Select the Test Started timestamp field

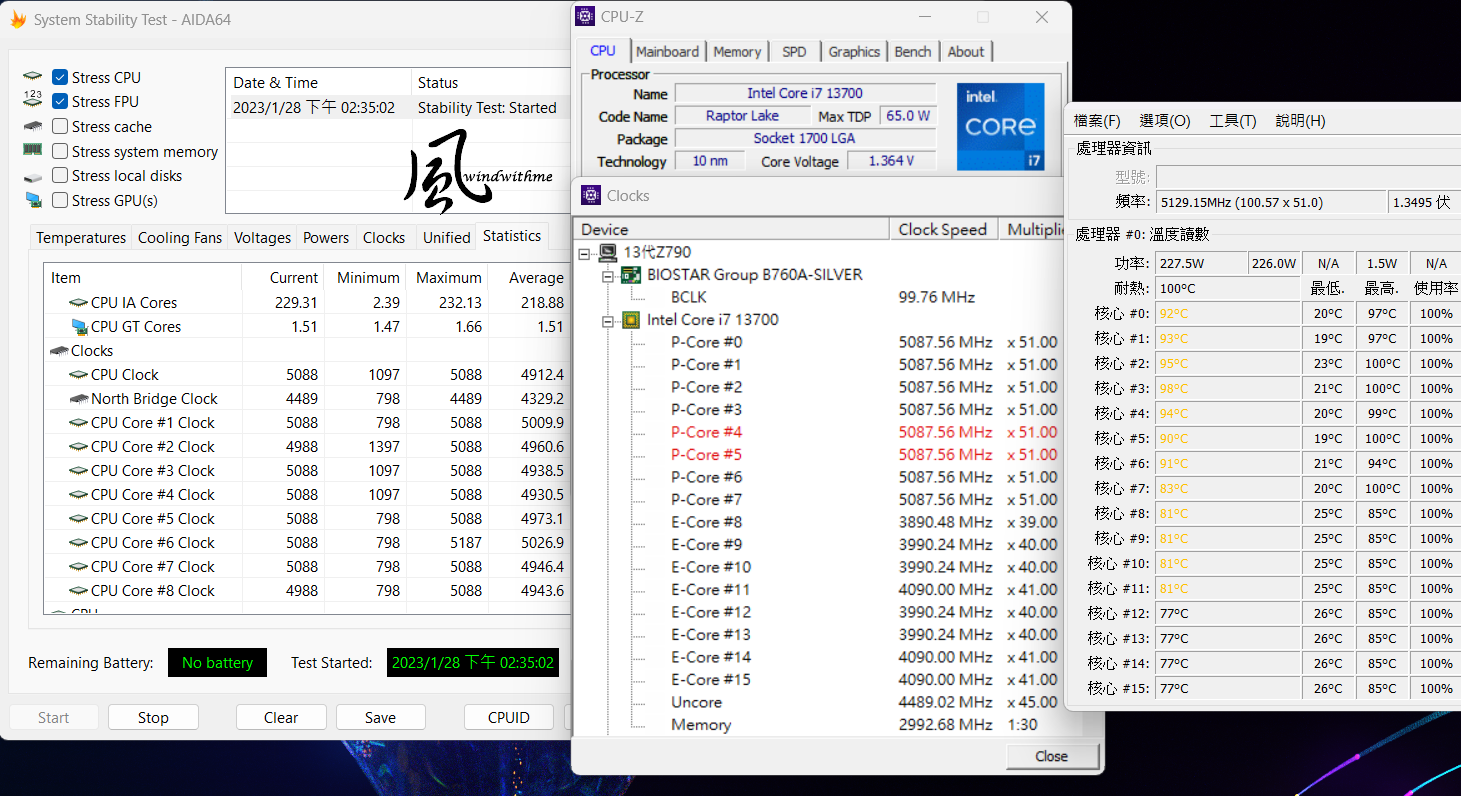pos(472,662)
